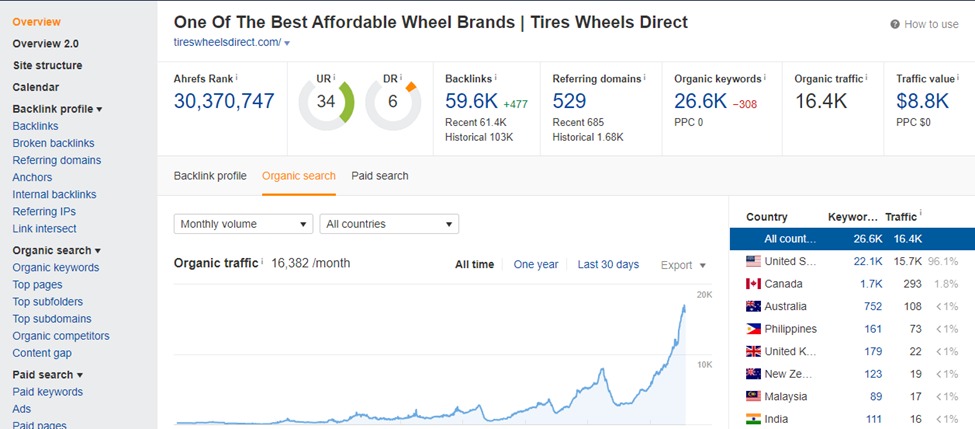Click the info icon beside Ahrefs Rank
The width and height of the screenshot is (975, 429).
click(x=237, y=77)
